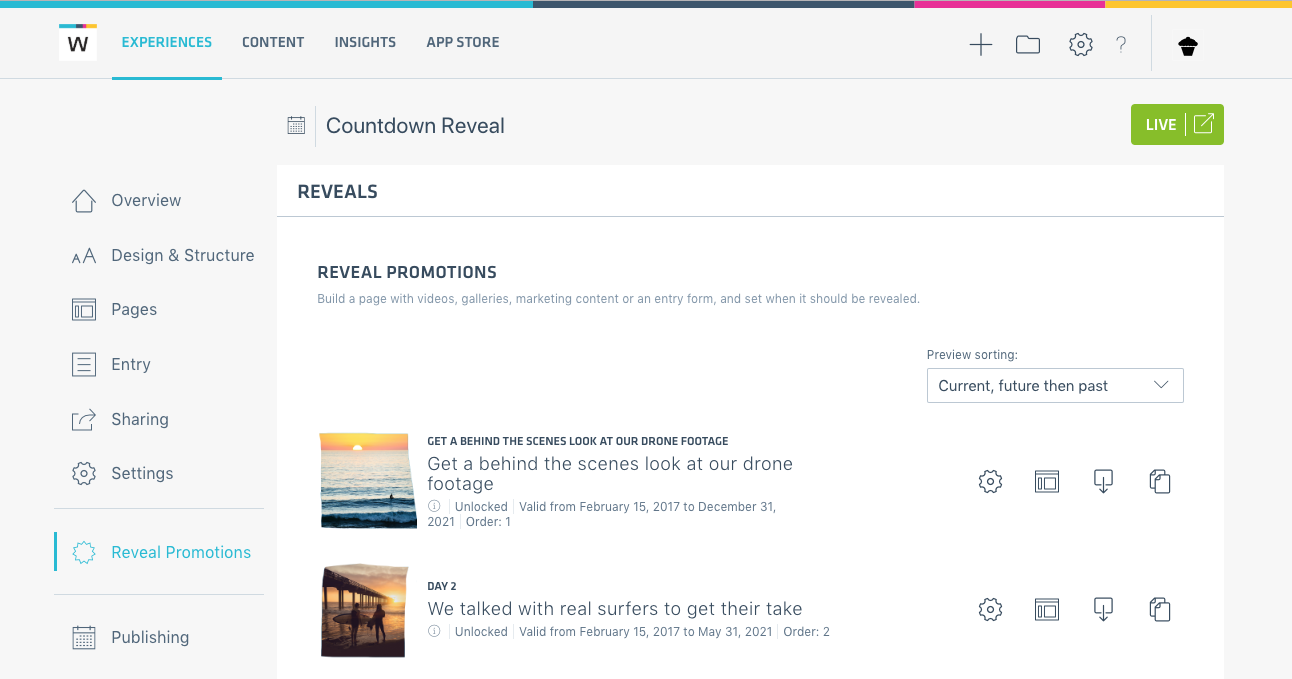Copy the drone footage reveal
1292x679 pixels.
1160,481
